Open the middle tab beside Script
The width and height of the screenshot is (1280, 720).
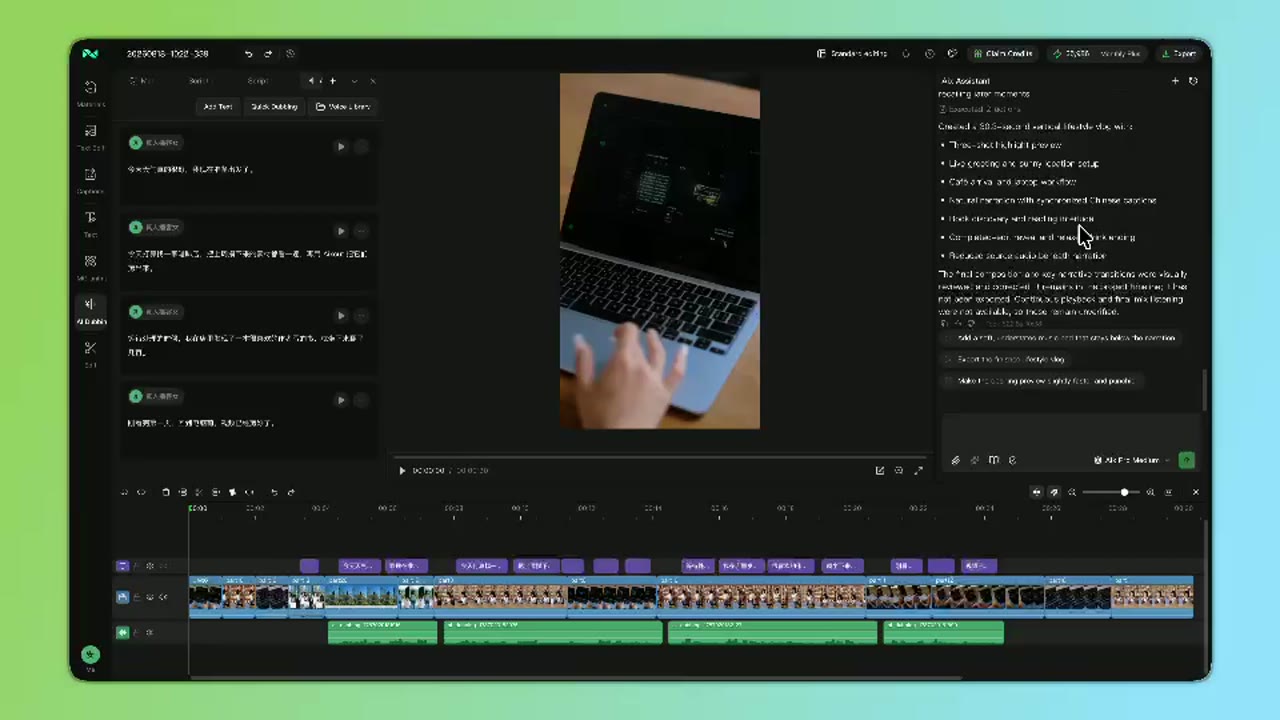point(198,81)
